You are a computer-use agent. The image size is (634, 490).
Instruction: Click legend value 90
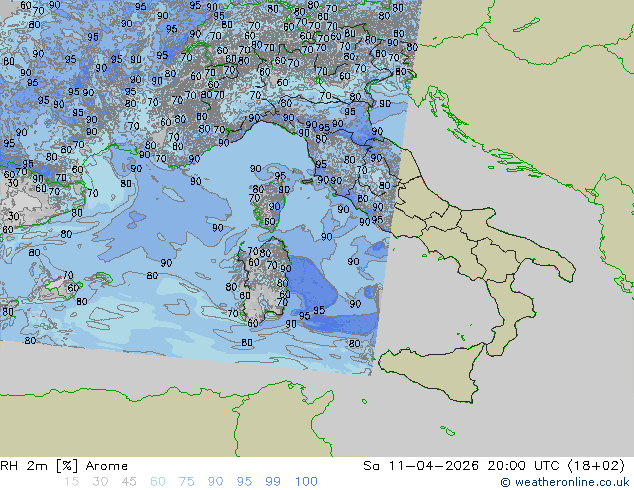tap(216, 482)
